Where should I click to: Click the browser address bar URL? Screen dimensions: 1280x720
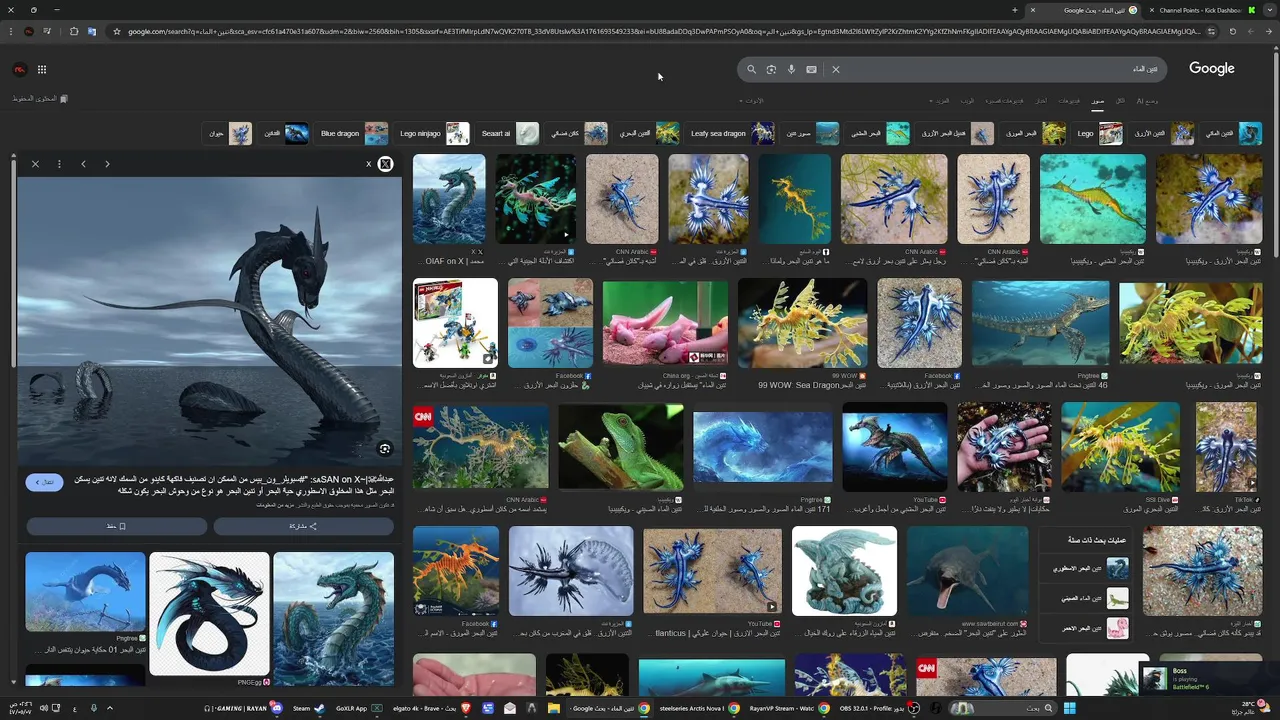pos(664,31)
